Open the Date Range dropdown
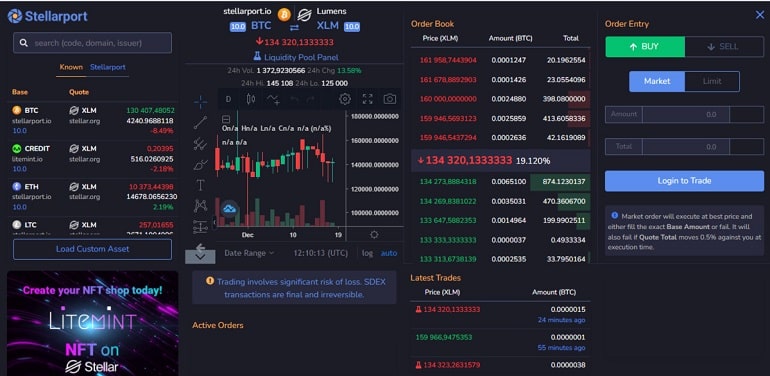 [249, 253]
